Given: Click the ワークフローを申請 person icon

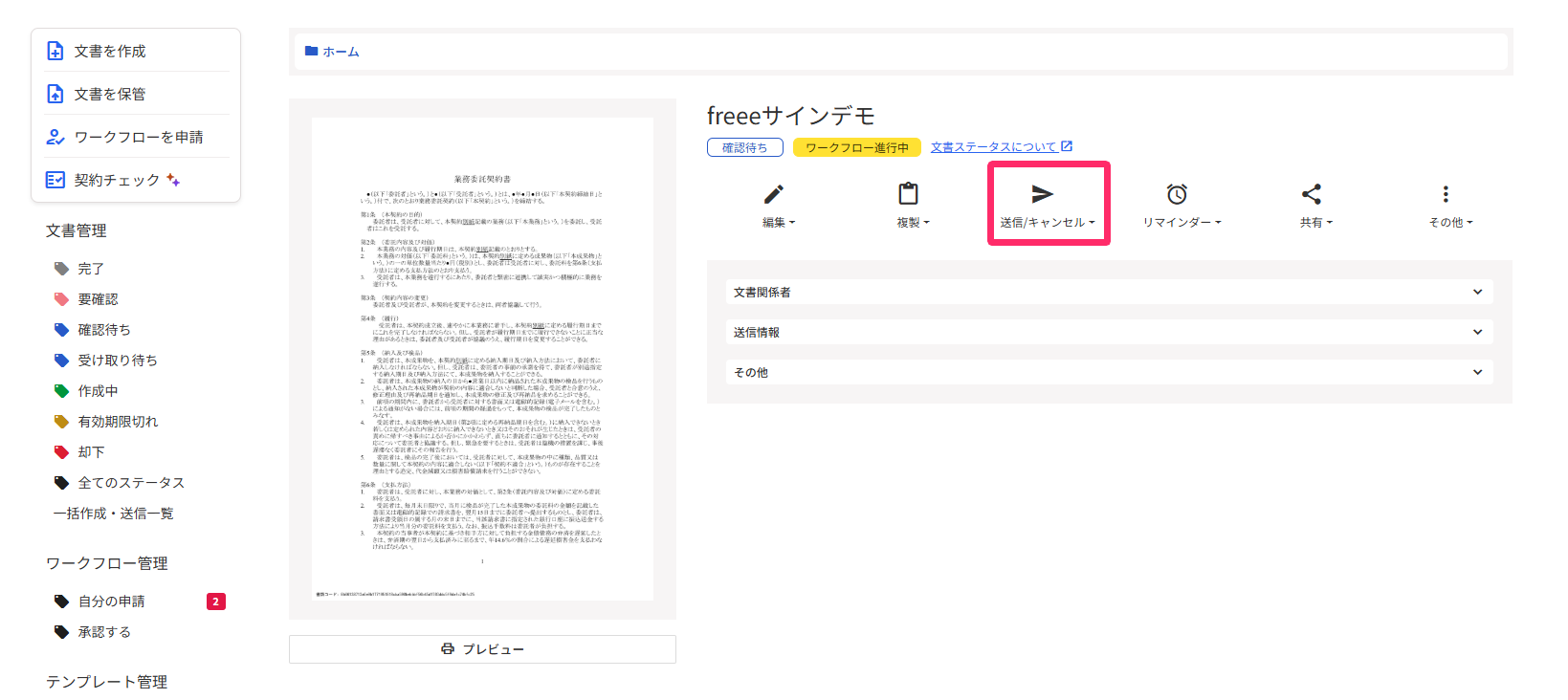Looking at the screenshot, I should [x=55, y=137].
